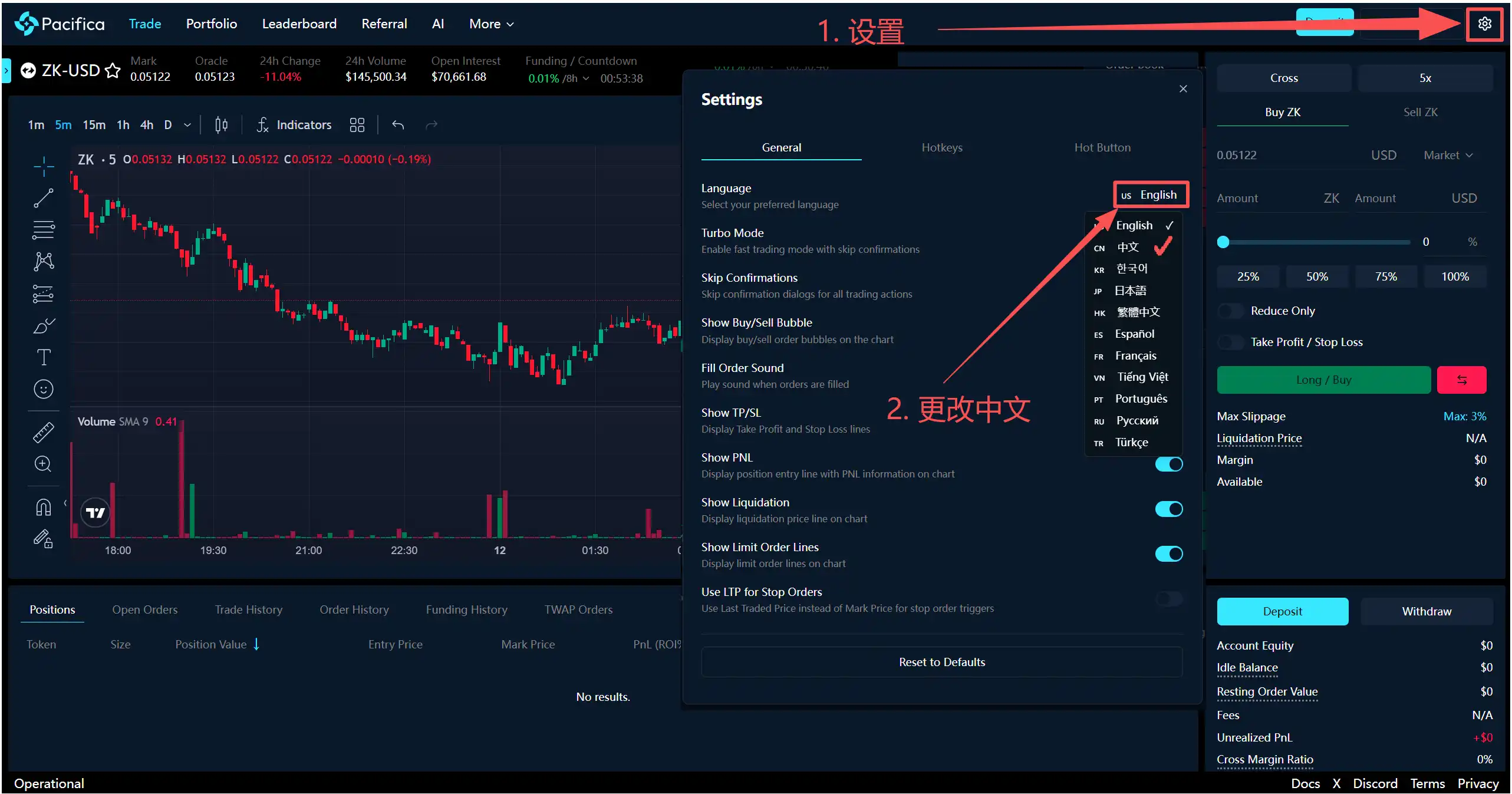
Task: Open the Trade History tab
Action: click(248, 609)
